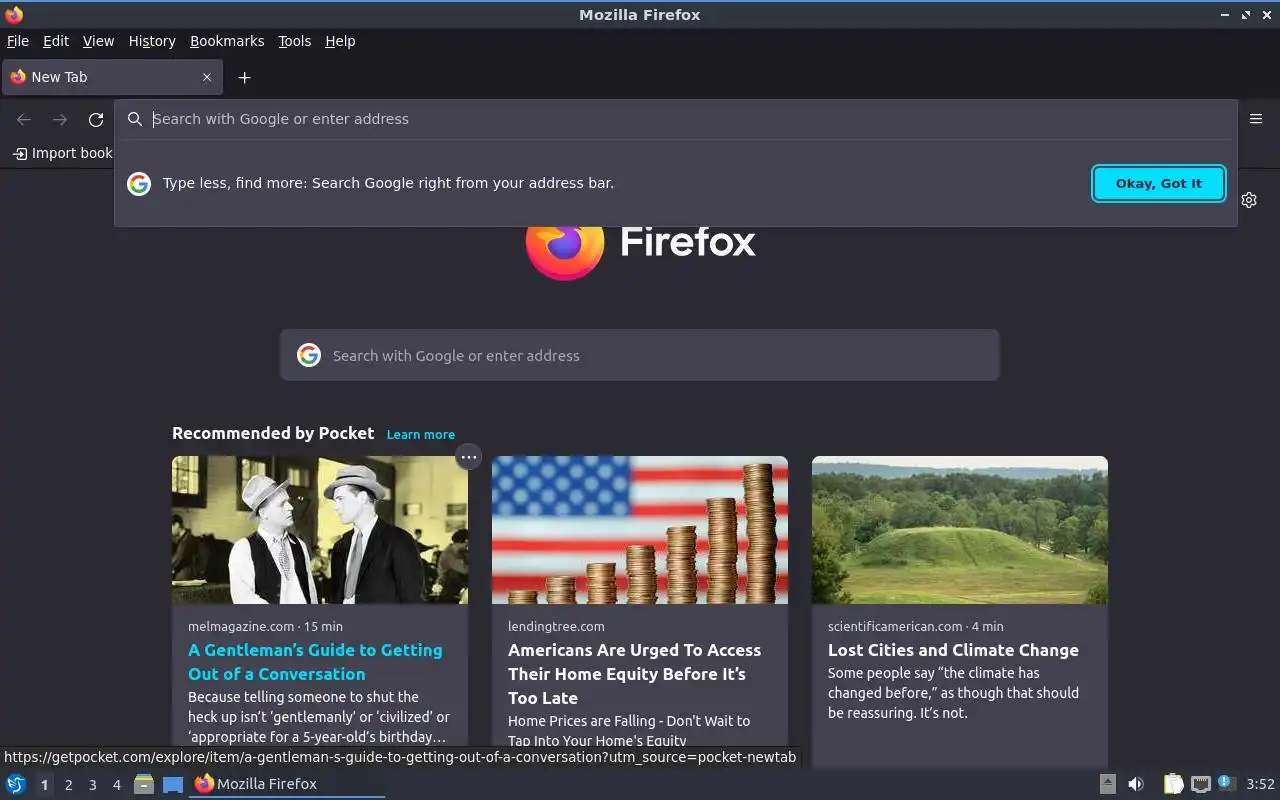Screen dimensions: 1280x800
Task: Click the green mound landscape thumbnail
Action: [960, 530]
